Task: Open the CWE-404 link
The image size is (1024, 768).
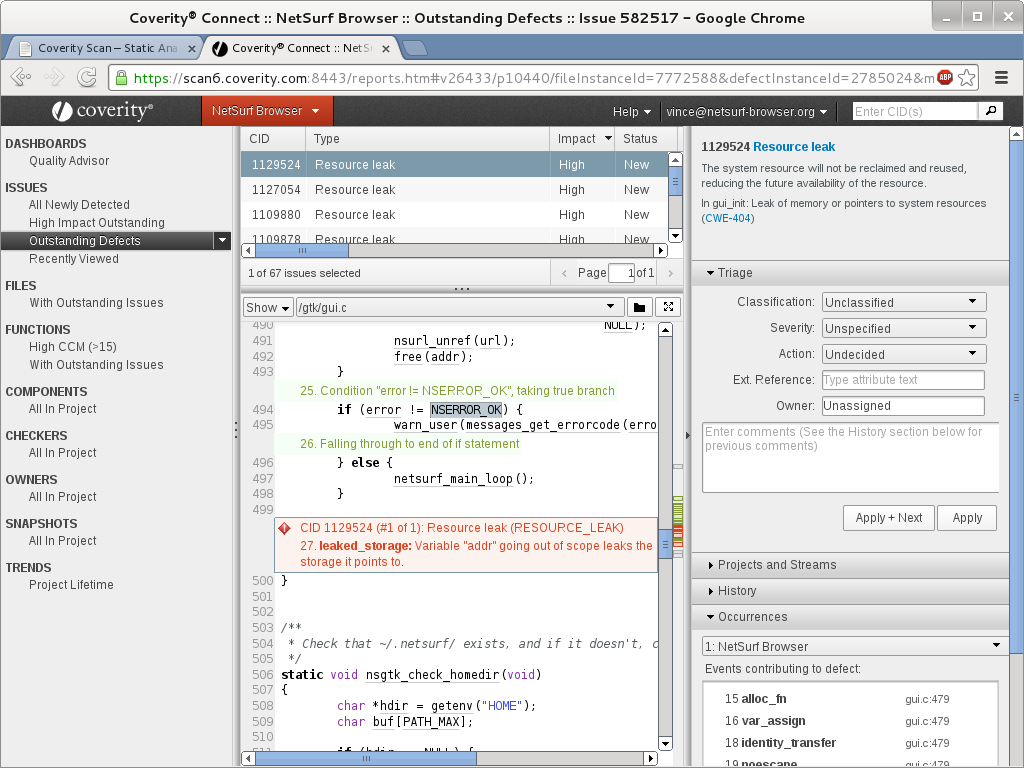Action: point(728,218)
